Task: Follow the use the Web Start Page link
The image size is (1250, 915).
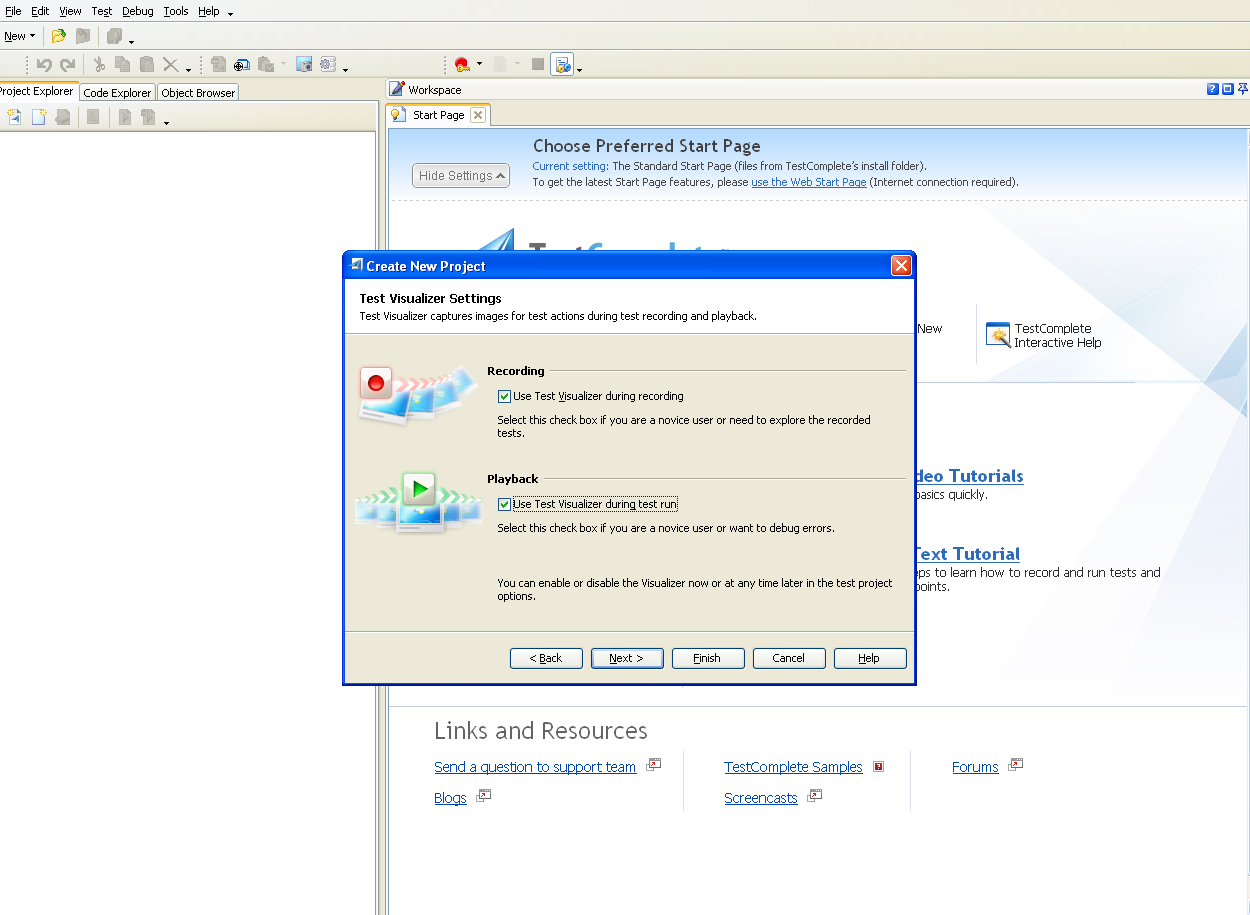Action: (808, 182)
